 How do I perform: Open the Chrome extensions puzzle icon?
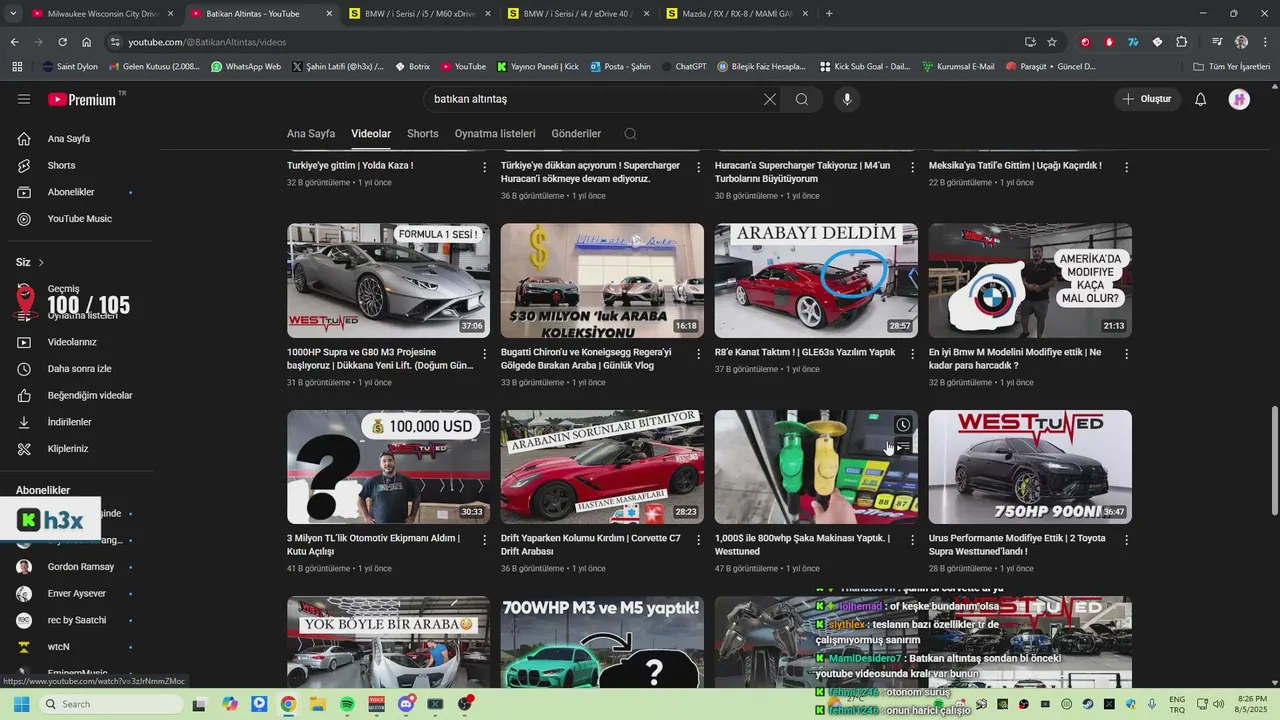click(1181, 42)
